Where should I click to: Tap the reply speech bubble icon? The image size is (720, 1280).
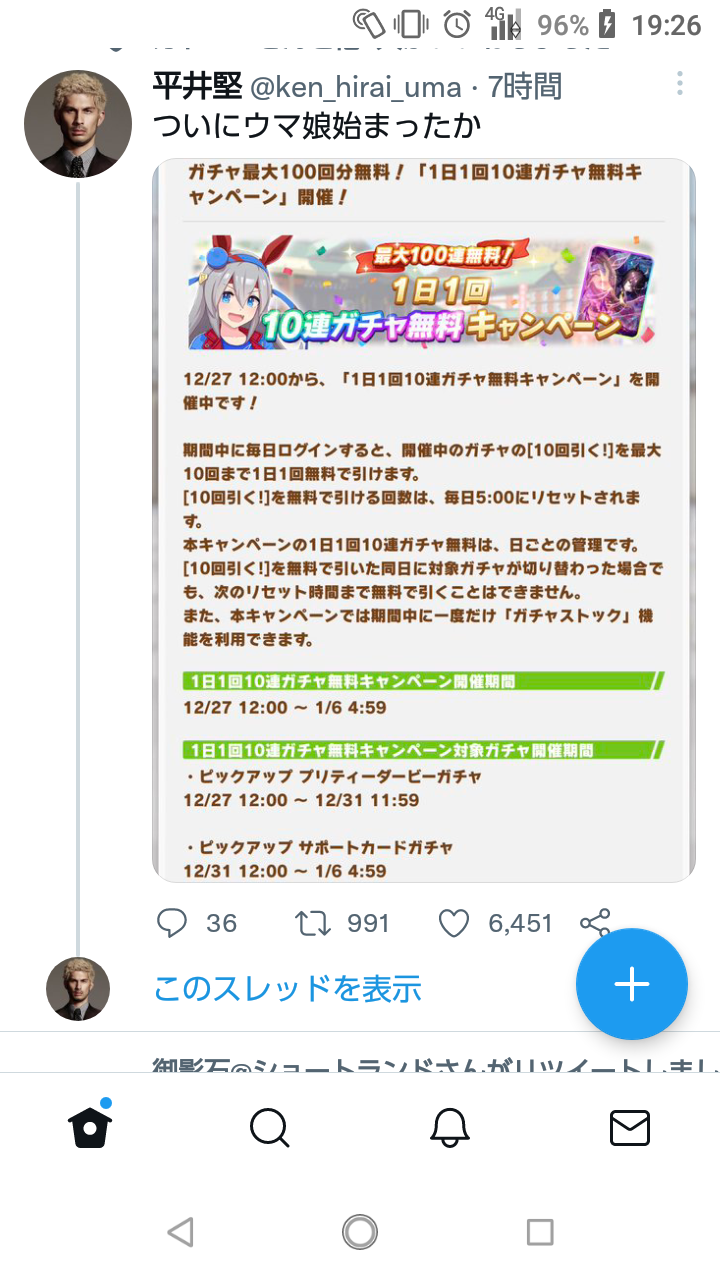[x=172, y=922]
